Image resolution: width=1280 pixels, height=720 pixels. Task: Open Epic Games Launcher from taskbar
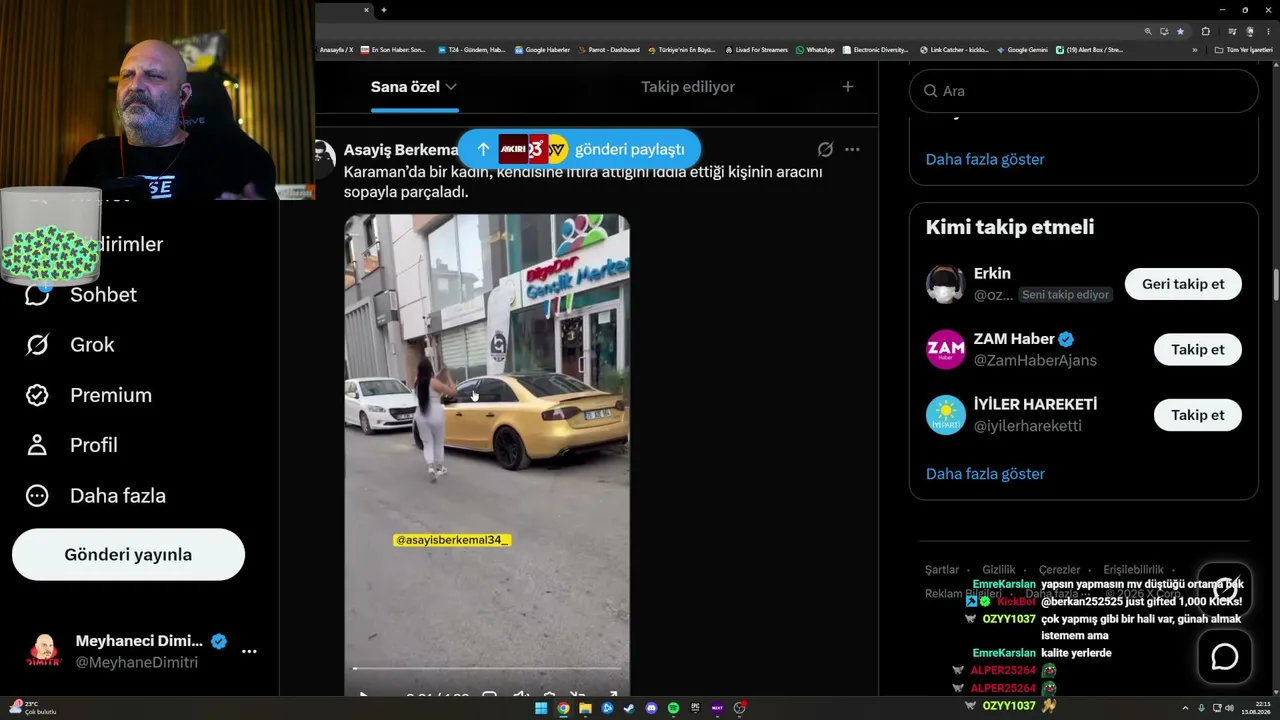point(695,708)
